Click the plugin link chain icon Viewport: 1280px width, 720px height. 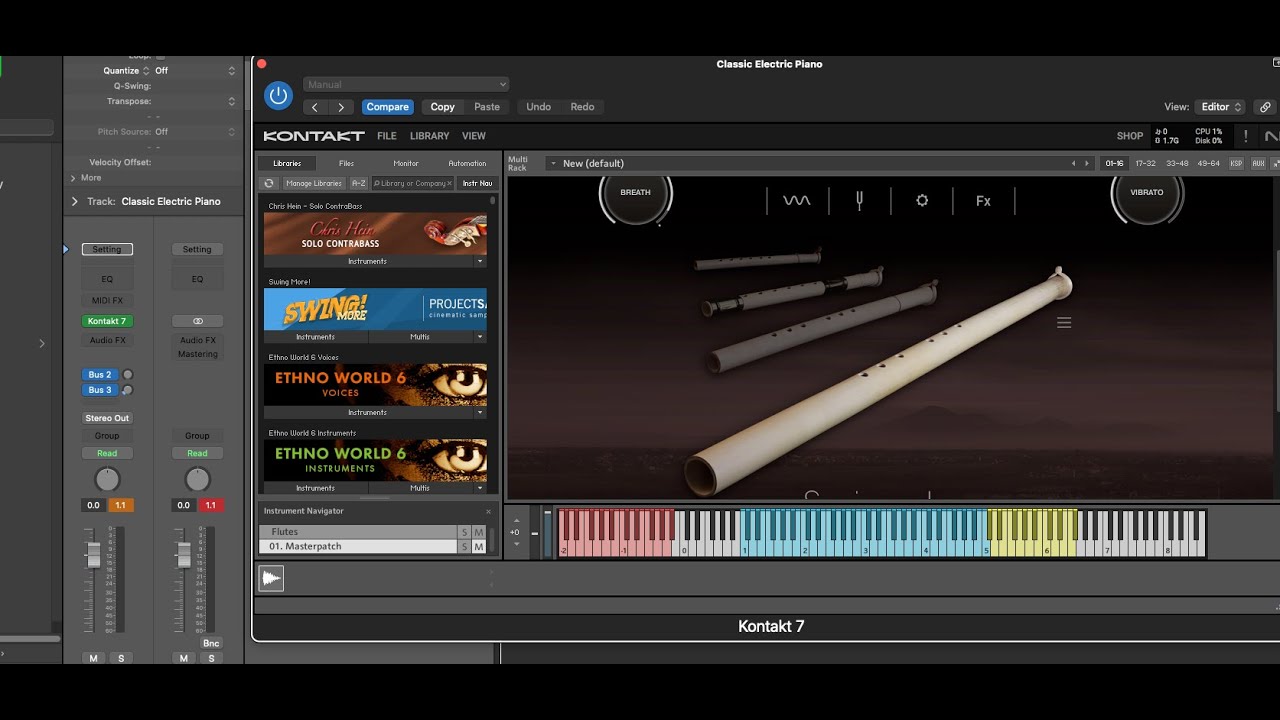point(1265,107)
